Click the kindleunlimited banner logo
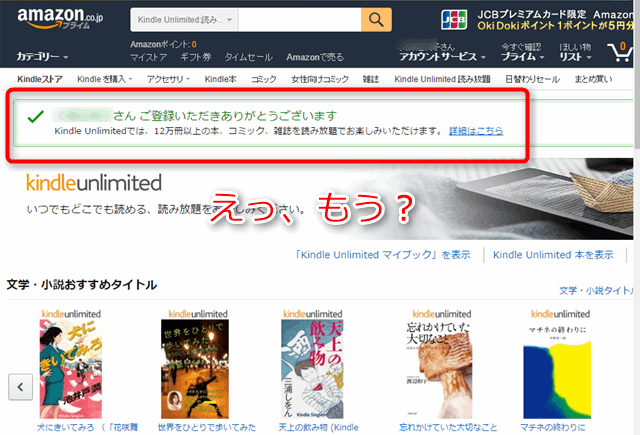Screen dimensions: 640x435 (x=94, y=182)
